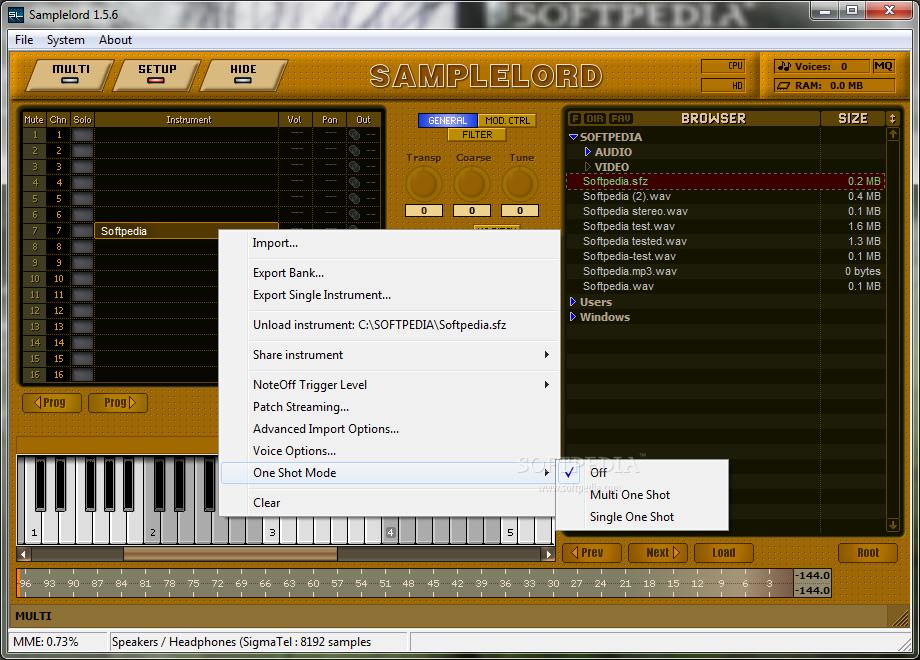Click the browser scroll down arrow
Viewport: 920px width, 660px height.
tap(892, 525)
